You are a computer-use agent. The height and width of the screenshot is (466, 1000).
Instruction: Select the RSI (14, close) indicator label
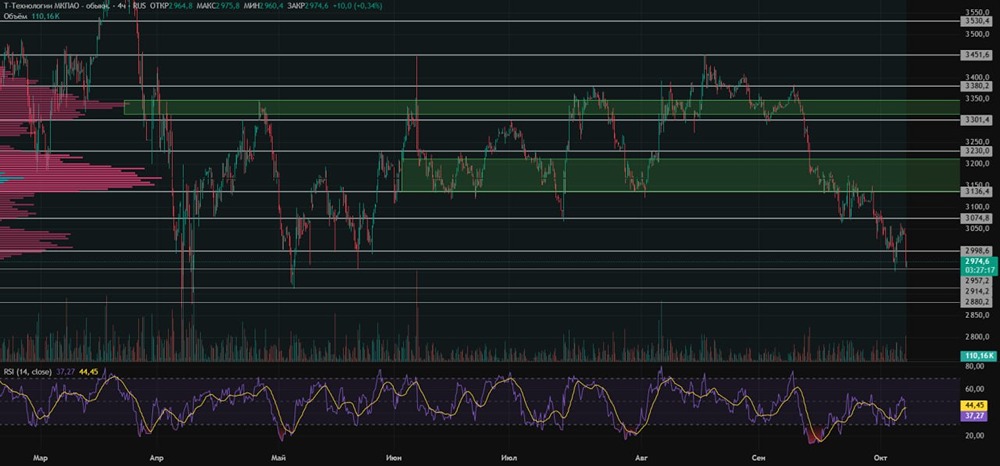pyautogui.click(x=29, y=371)
